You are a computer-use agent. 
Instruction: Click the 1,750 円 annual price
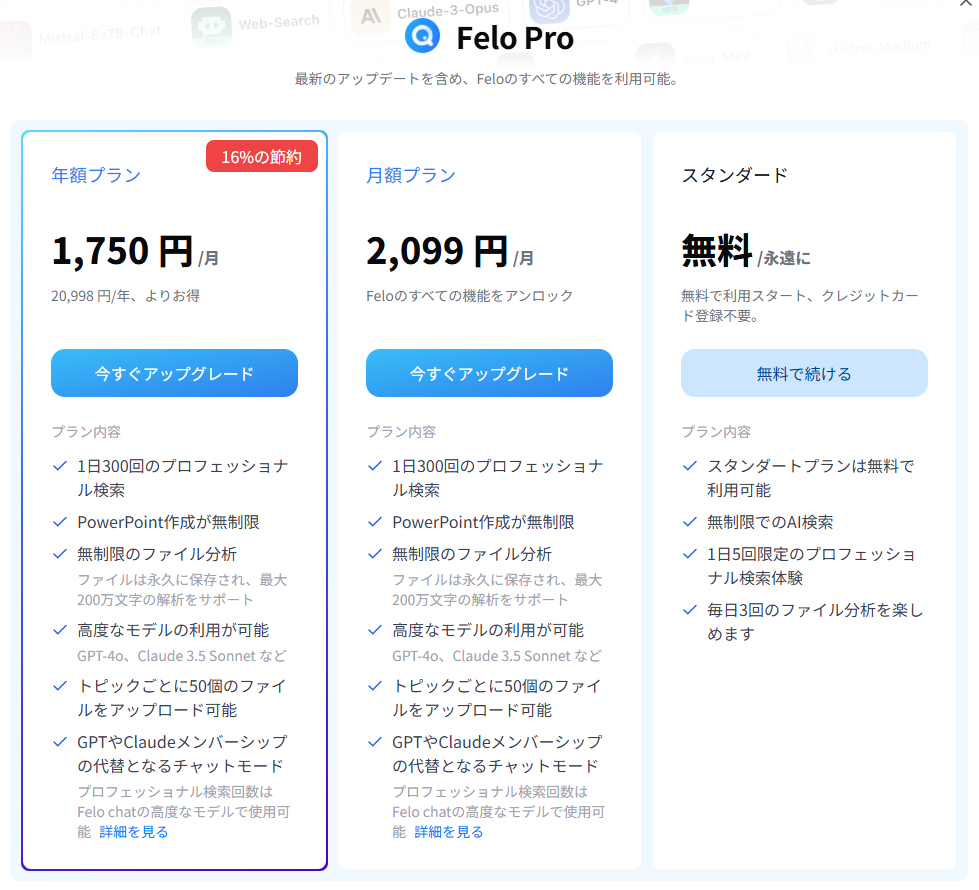pos(122,251)
